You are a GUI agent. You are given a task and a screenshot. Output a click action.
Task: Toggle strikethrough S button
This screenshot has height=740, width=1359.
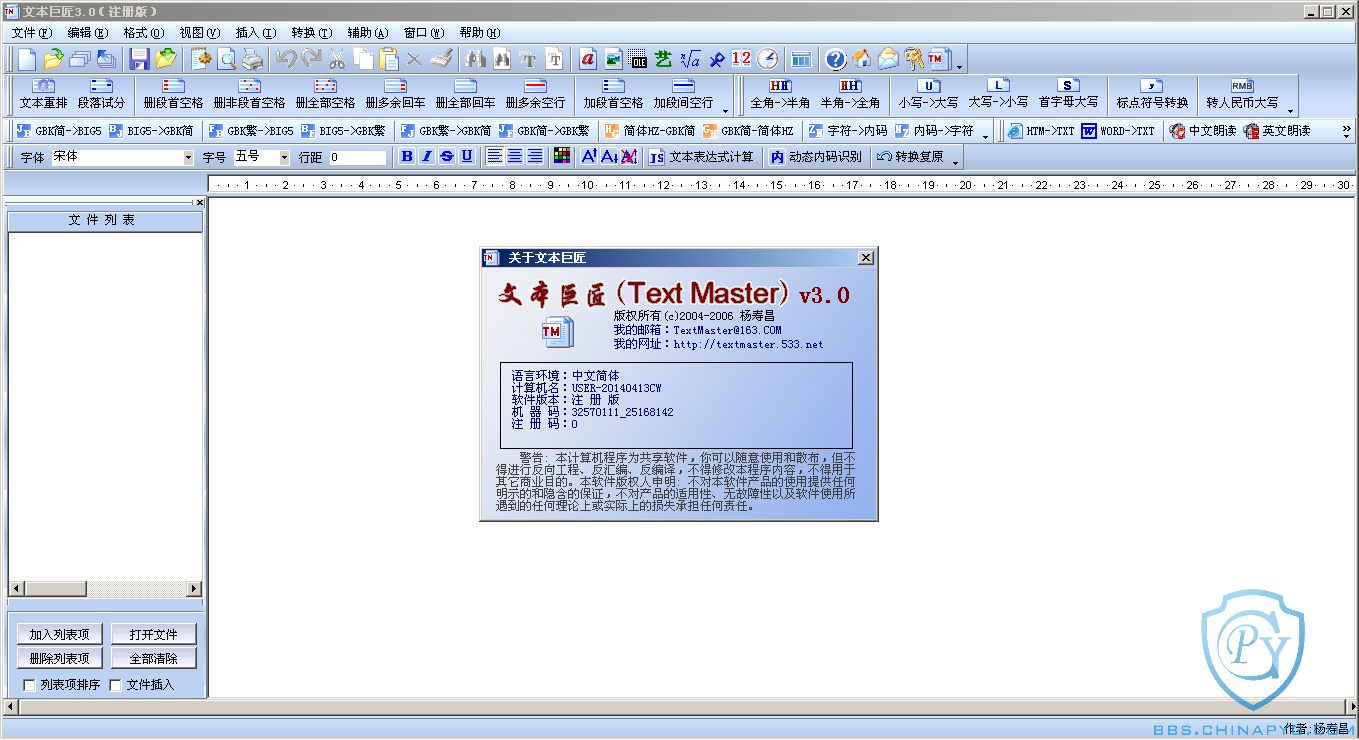pos(447,156)
